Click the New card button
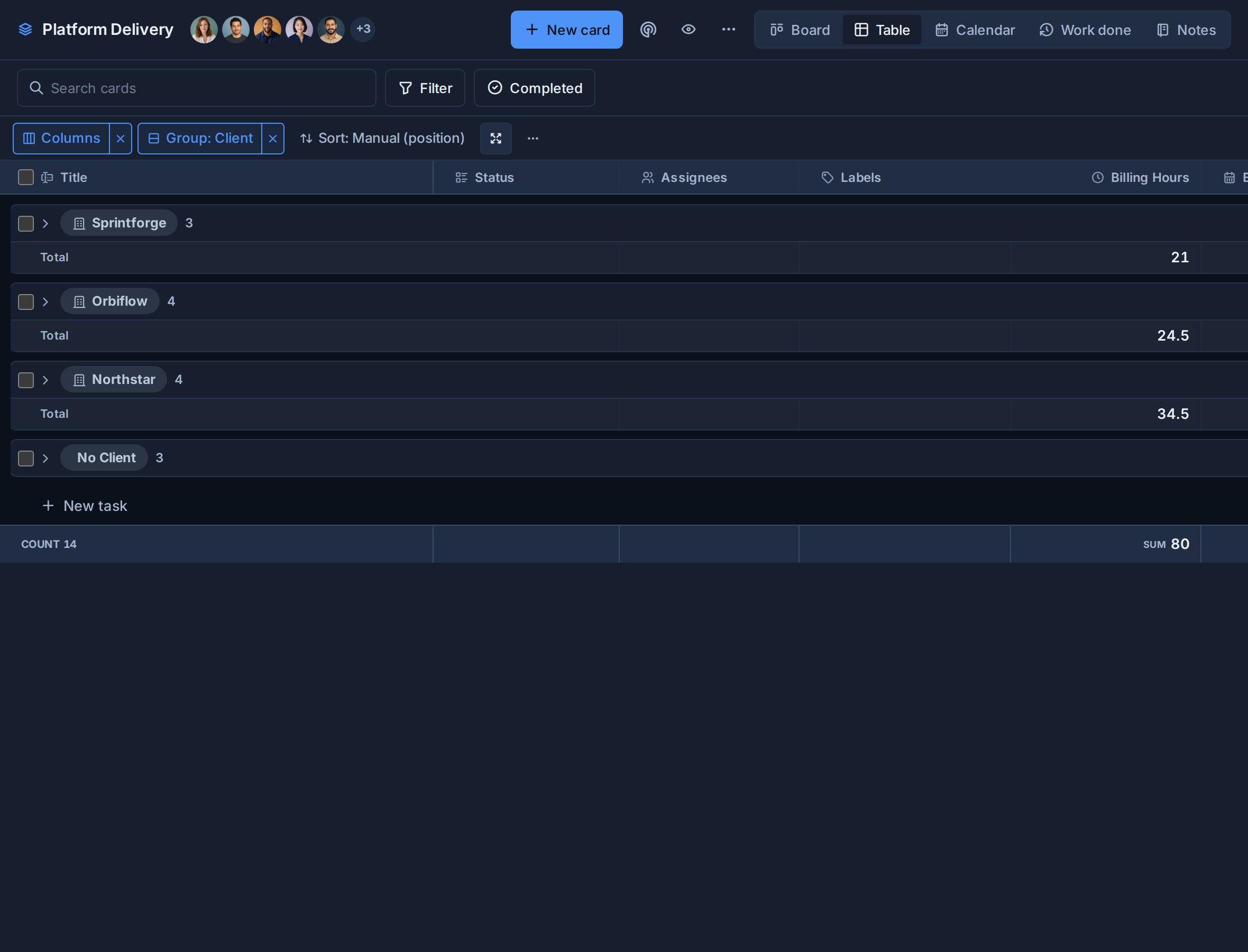The width and height of the screenshot is (1248, 952). (566, 30)
